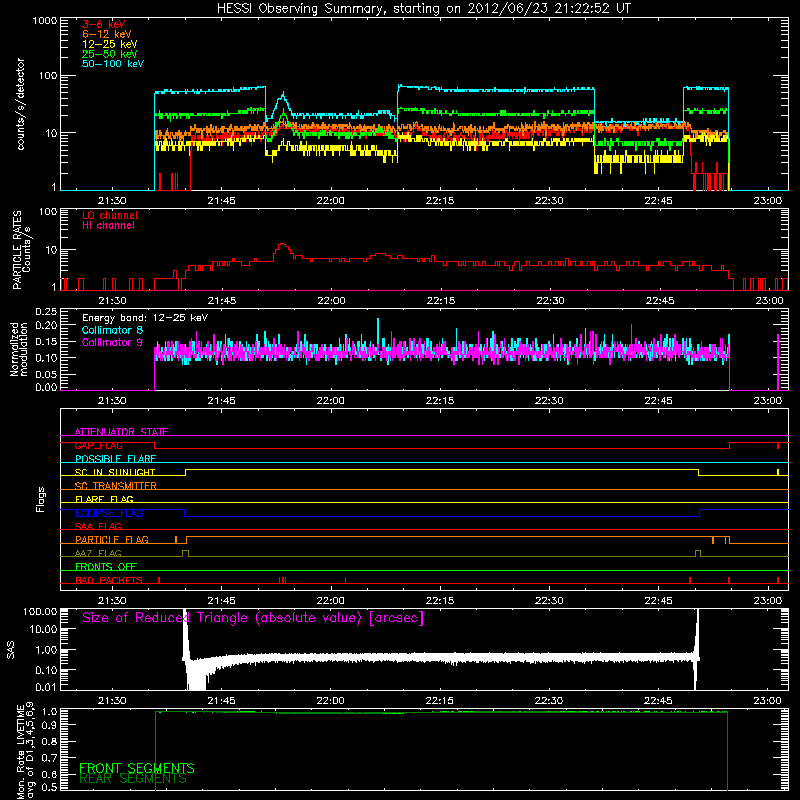This screenshot has height=800, width=800.
Task: Click the 0.9 tick of livetime panel
Action: point(51,724)
